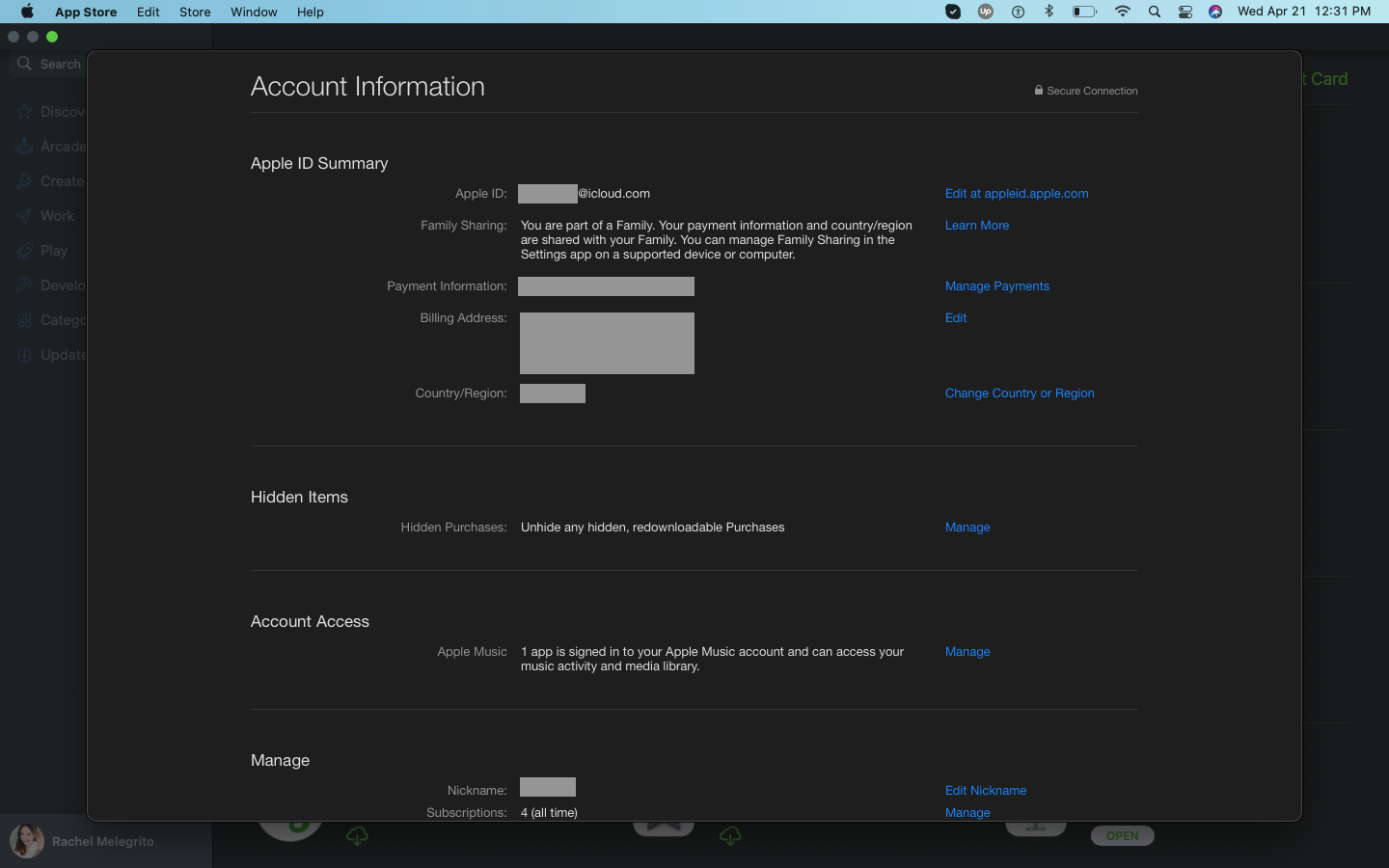Click the Siri icon

1215,12
